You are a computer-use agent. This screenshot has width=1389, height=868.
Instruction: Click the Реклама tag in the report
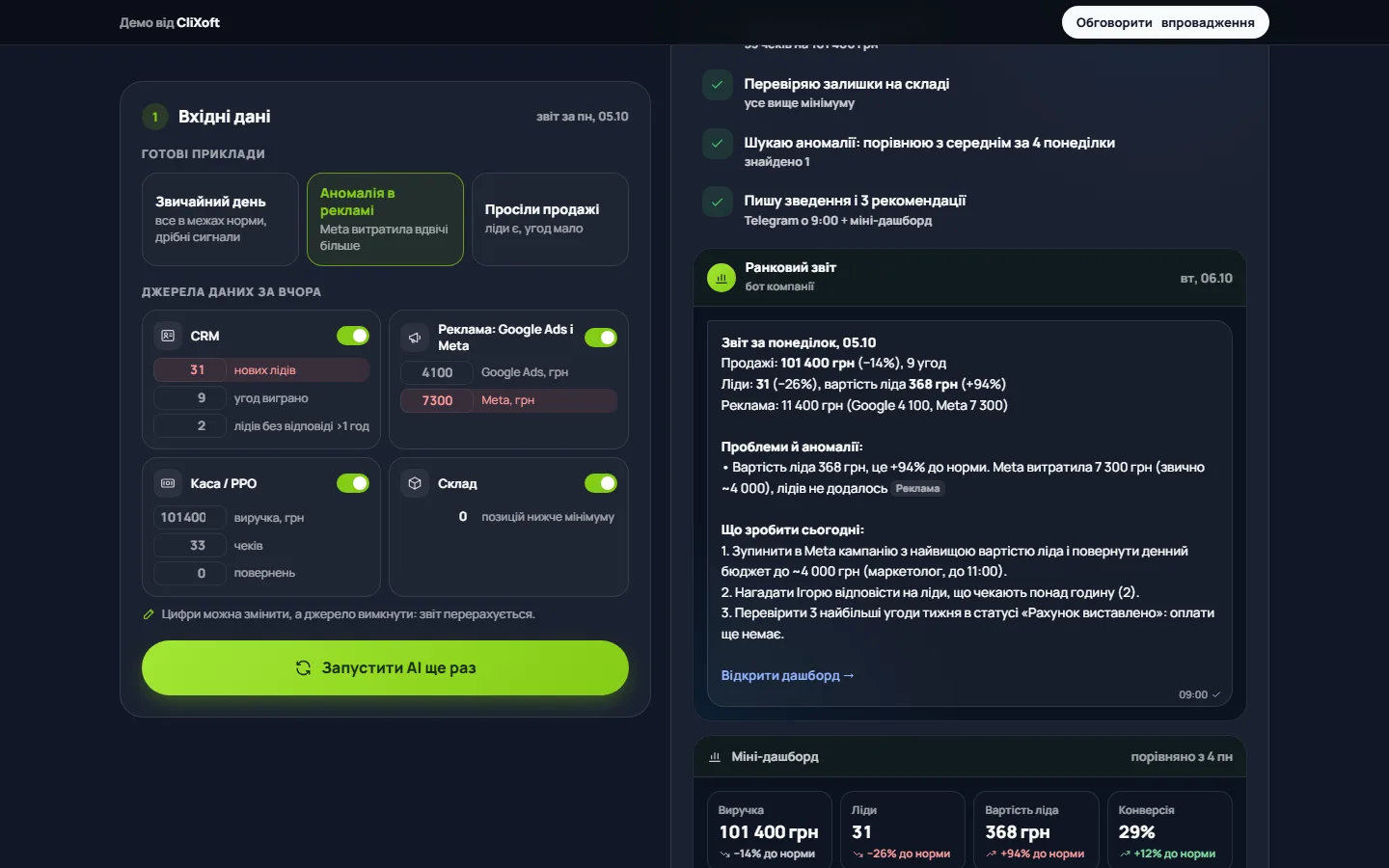(917, 489)
